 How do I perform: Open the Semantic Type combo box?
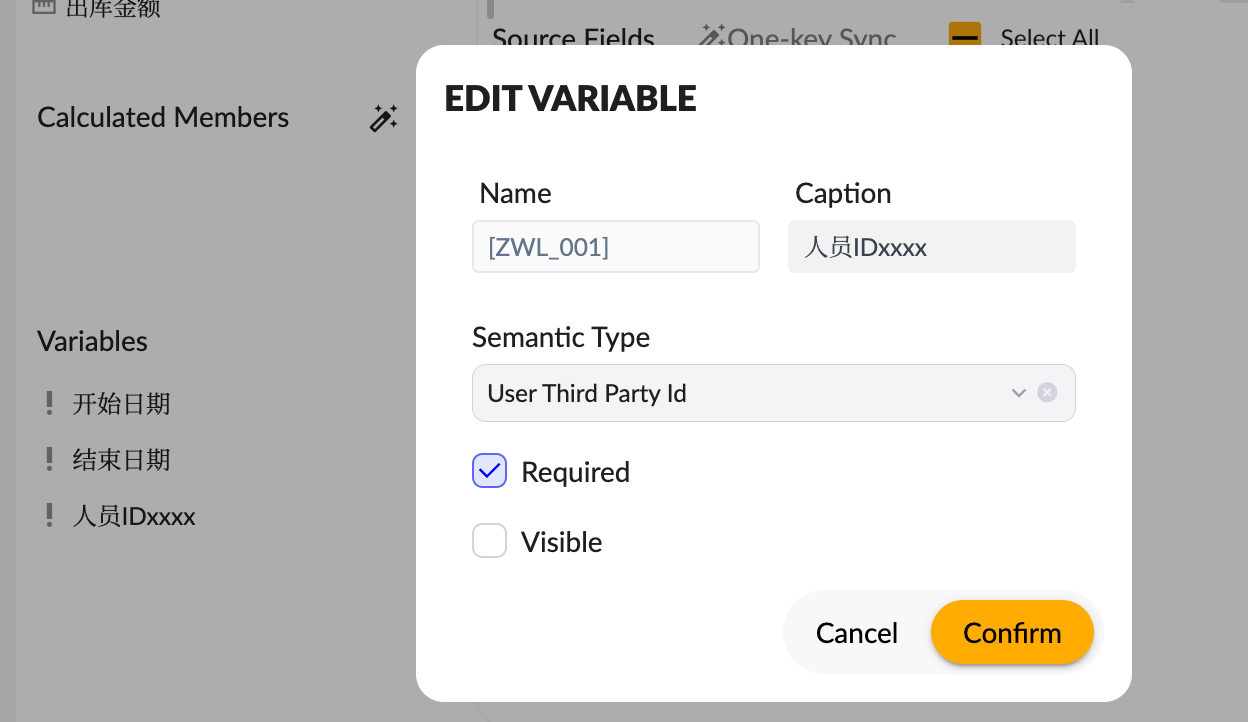pos(740,393)
